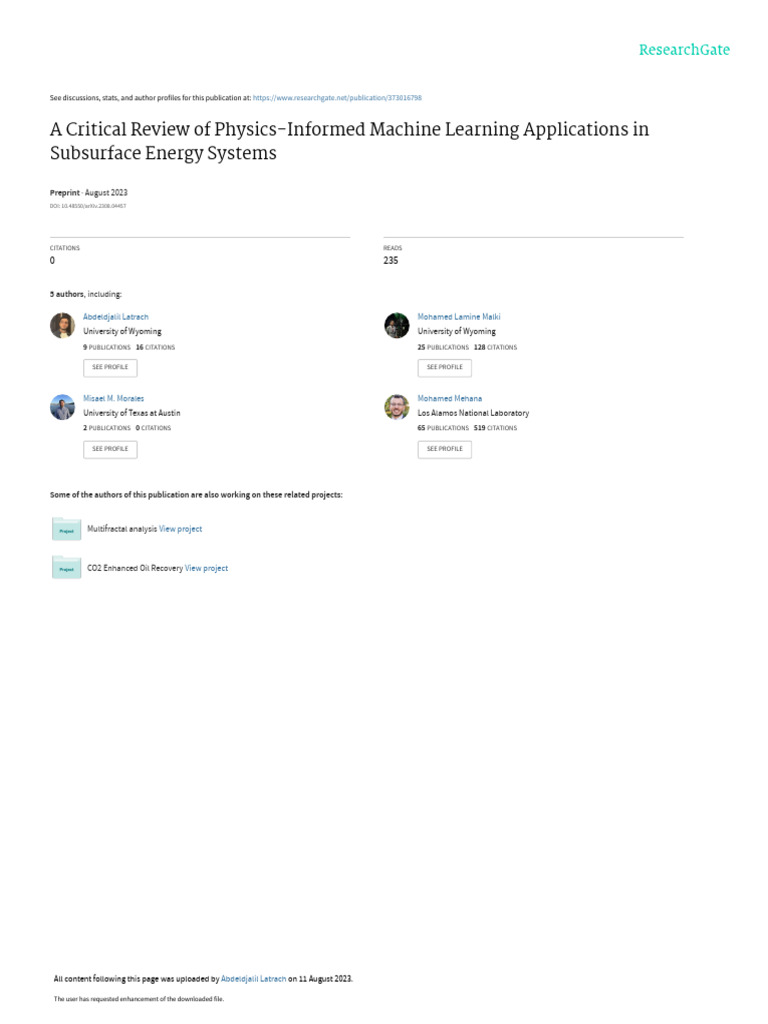
Task: Click Misael M. Morales's profile photo
Action: (63, 407)
